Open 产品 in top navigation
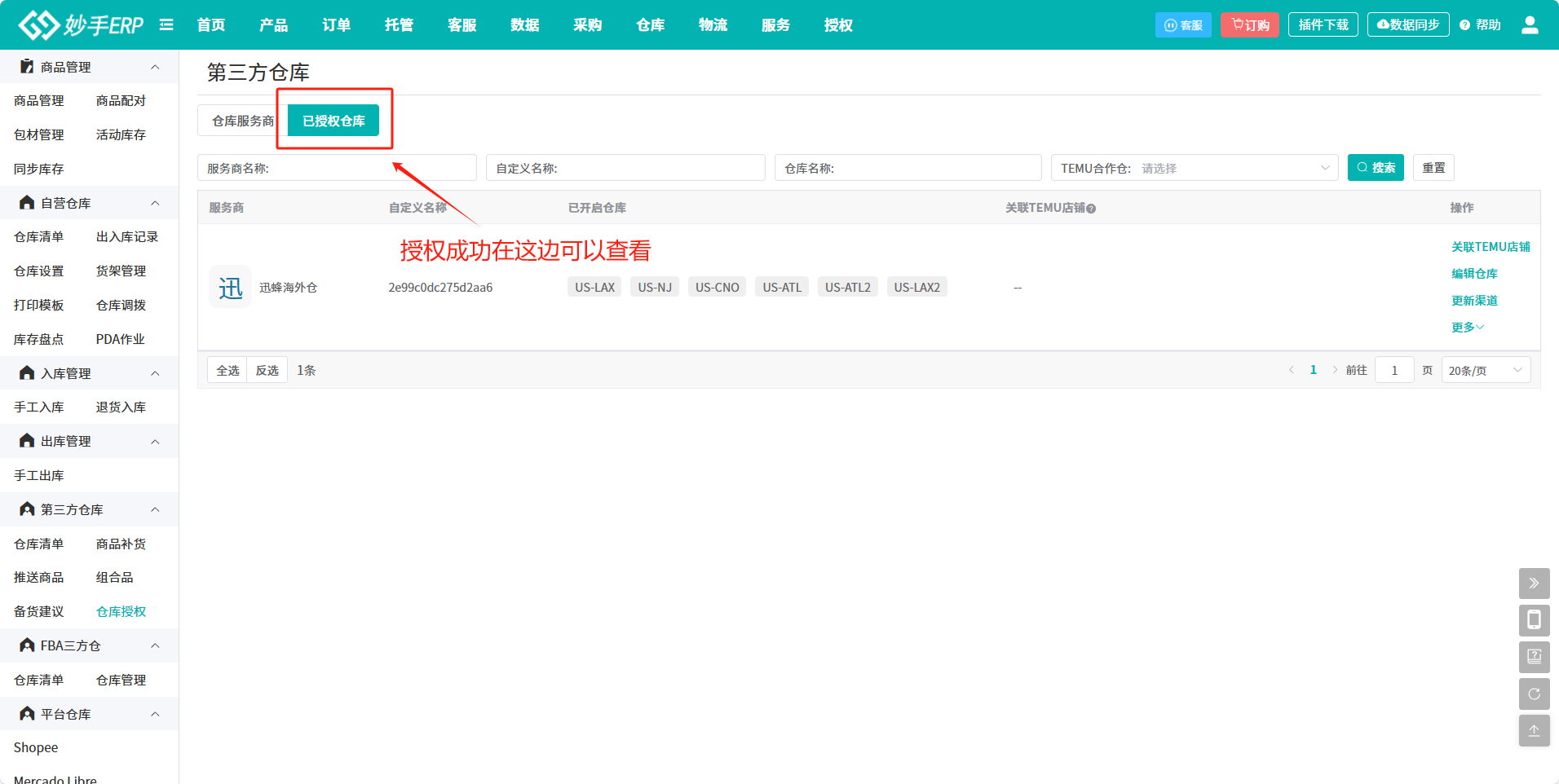 coord(274,24)
